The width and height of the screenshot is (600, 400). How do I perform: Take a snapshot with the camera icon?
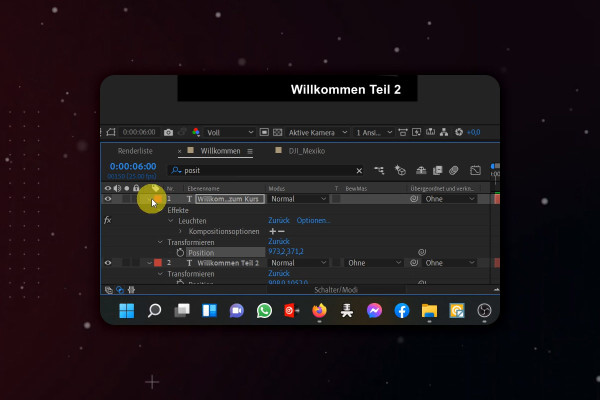click(168, 132)
